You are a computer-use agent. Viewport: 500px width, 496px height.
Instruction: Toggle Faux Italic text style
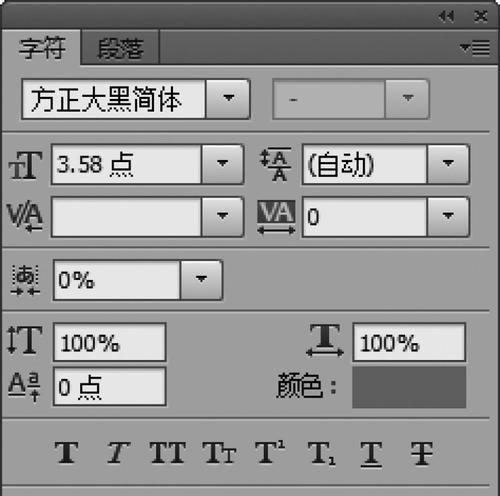point(118,453)
